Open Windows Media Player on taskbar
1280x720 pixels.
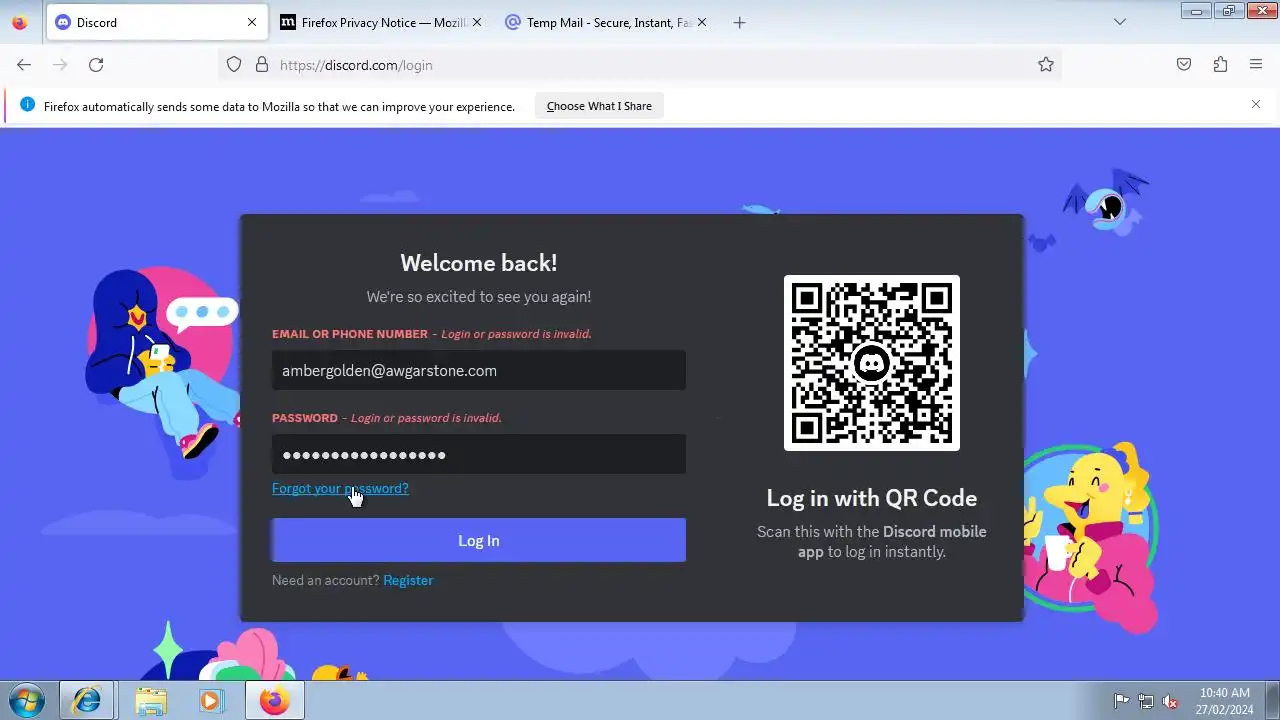pos(210,700)
